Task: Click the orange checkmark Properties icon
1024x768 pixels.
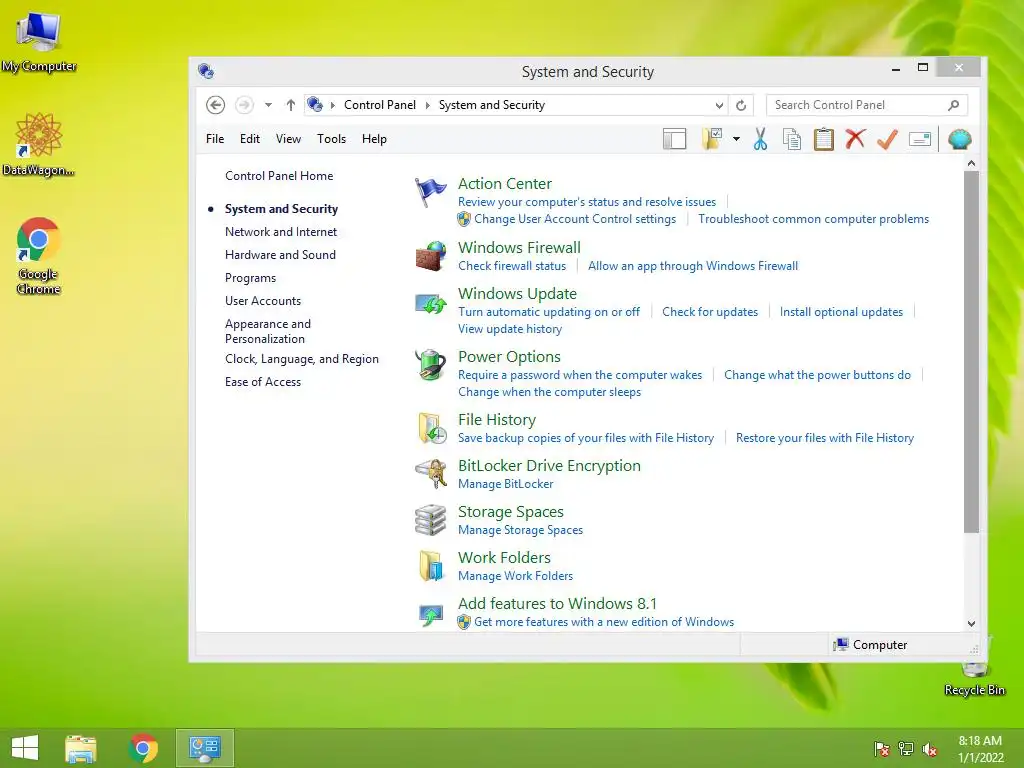Action: click(887, 139)
